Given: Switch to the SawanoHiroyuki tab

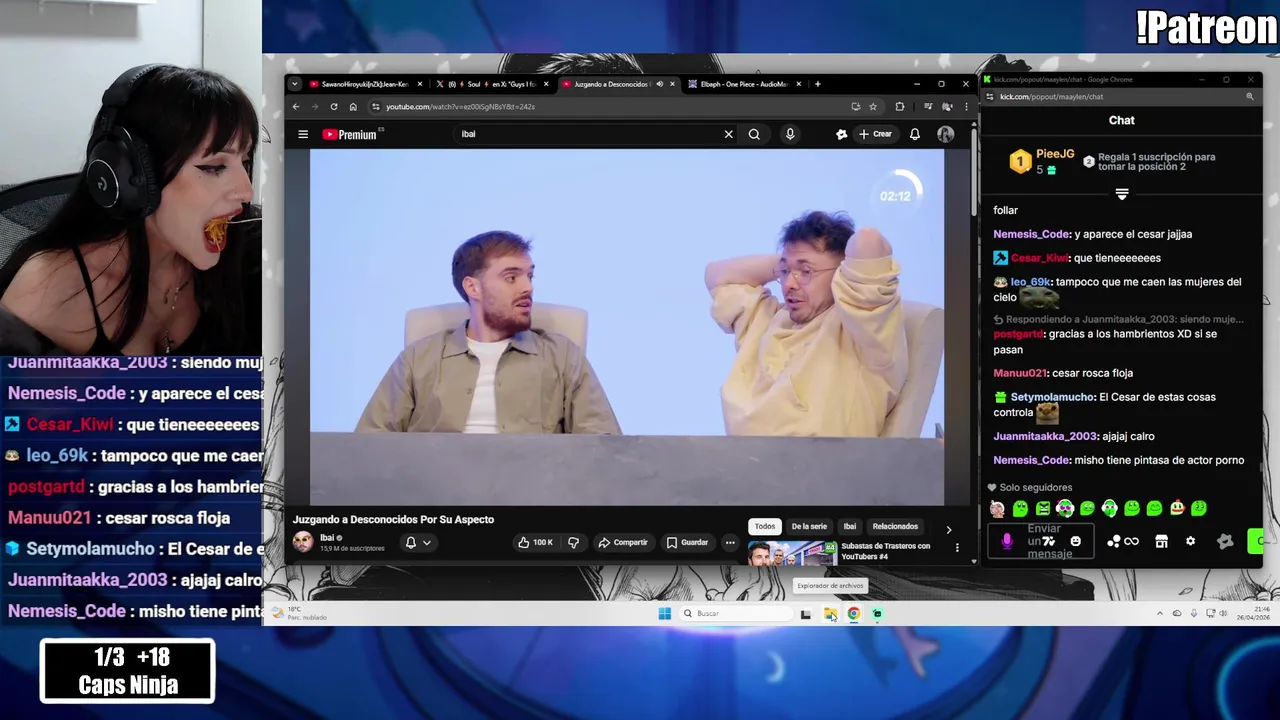Looking at the screenshot, I should [x=365, y=84].
